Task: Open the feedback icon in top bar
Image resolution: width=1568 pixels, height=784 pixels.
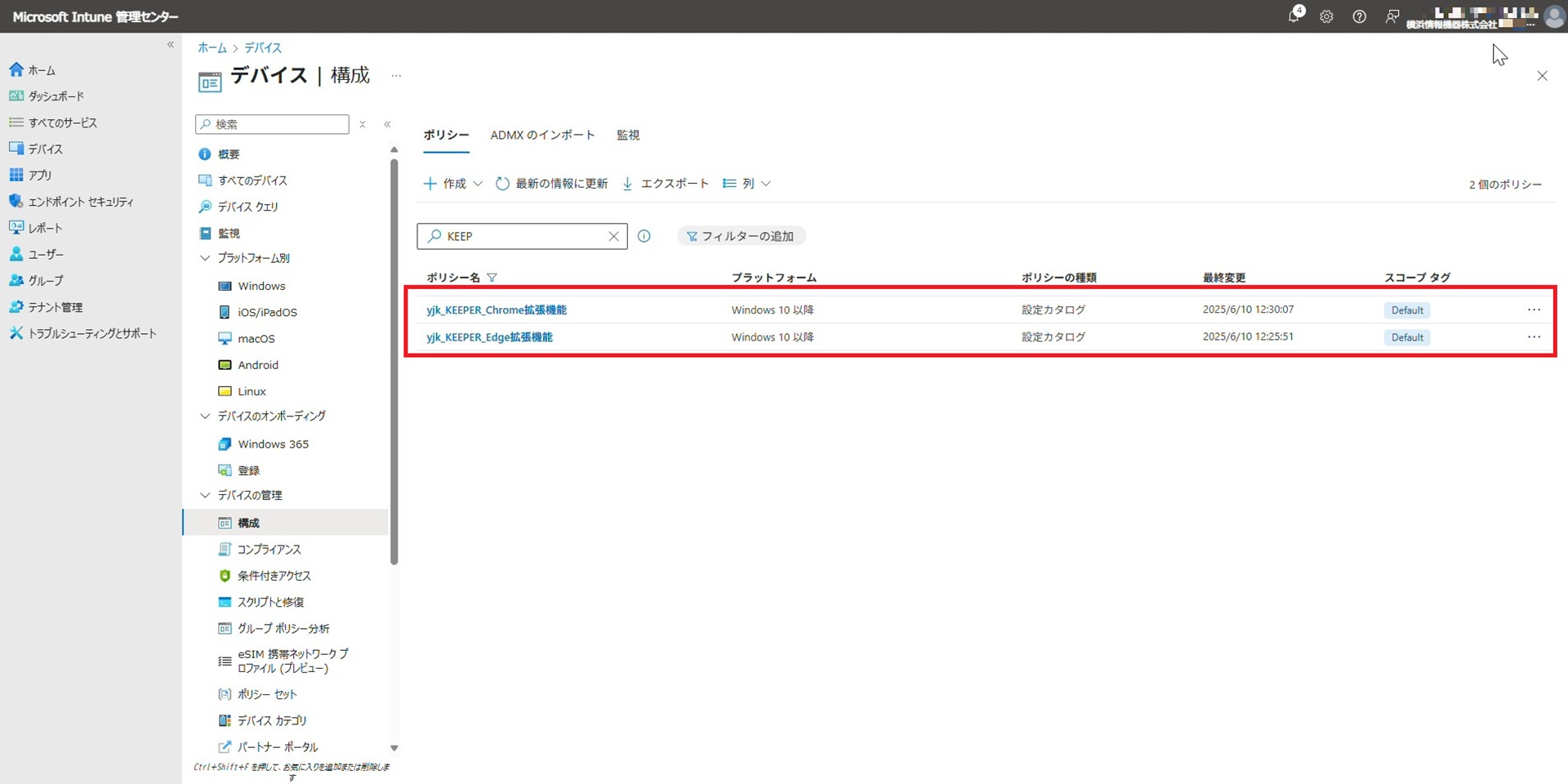Action: click(1392, 16)
